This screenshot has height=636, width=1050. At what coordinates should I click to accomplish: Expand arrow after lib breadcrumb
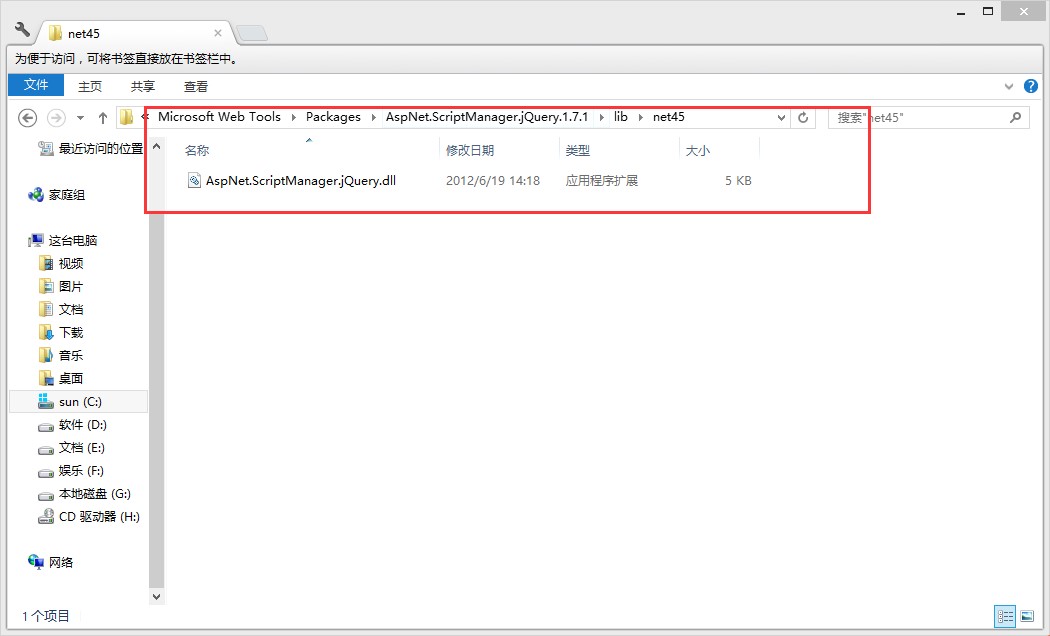(x=640, y=117)
